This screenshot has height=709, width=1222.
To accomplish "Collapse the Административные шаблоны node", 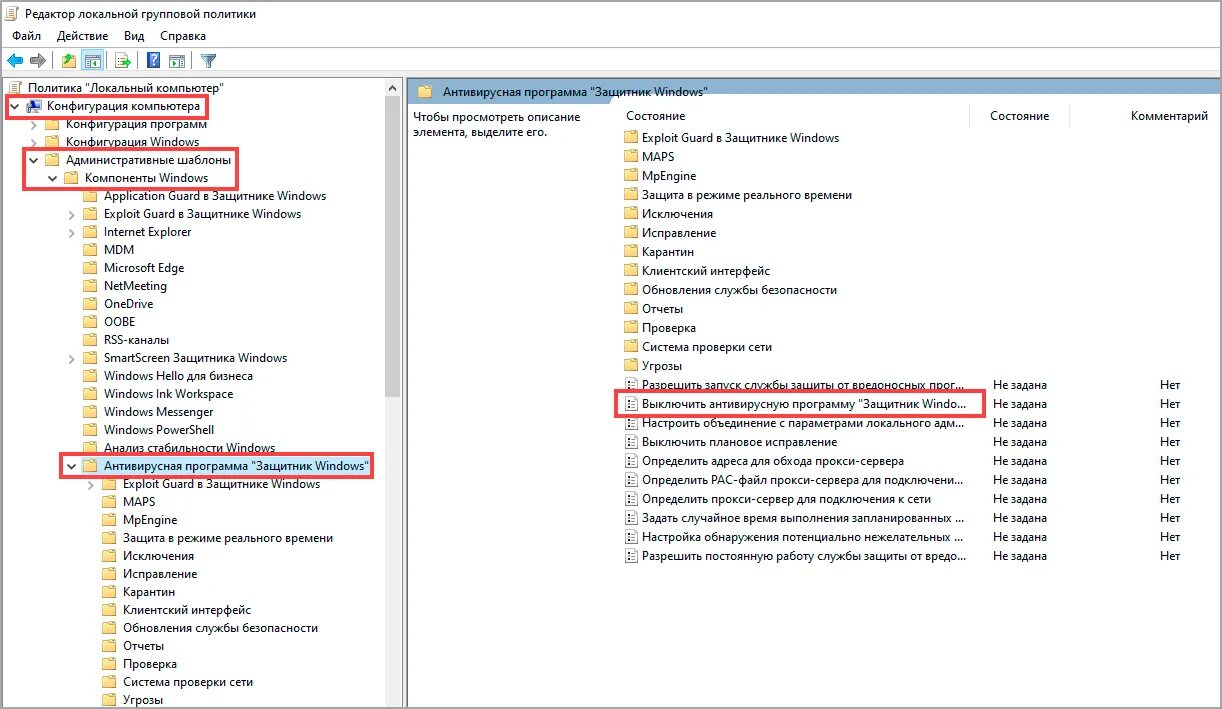I will point(33,160).
